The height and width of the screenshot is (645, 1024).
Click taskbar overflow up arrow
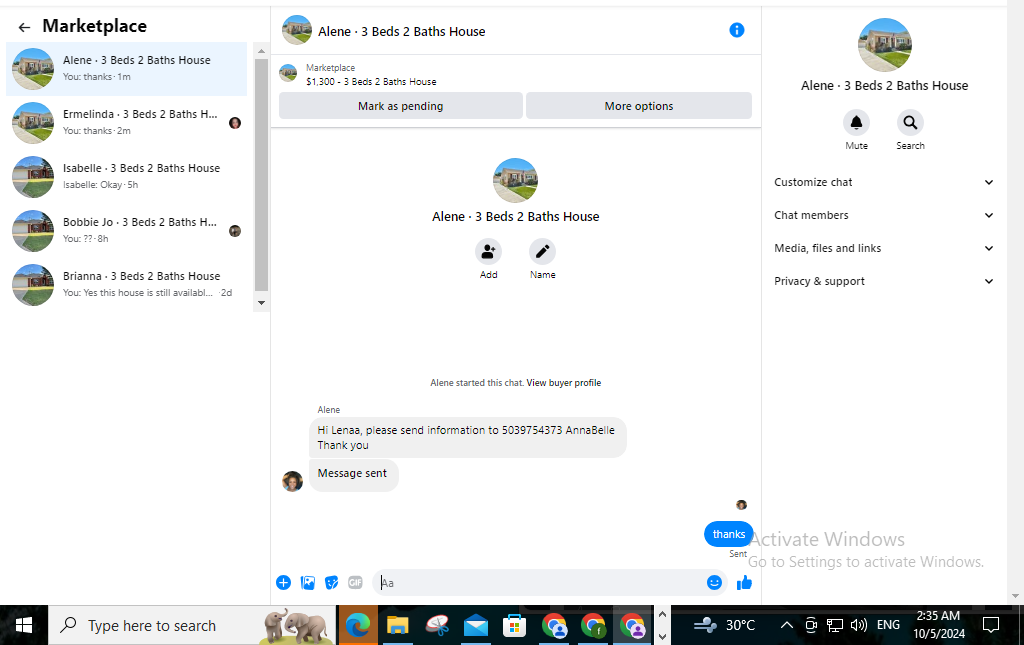(x=662, y=614)
